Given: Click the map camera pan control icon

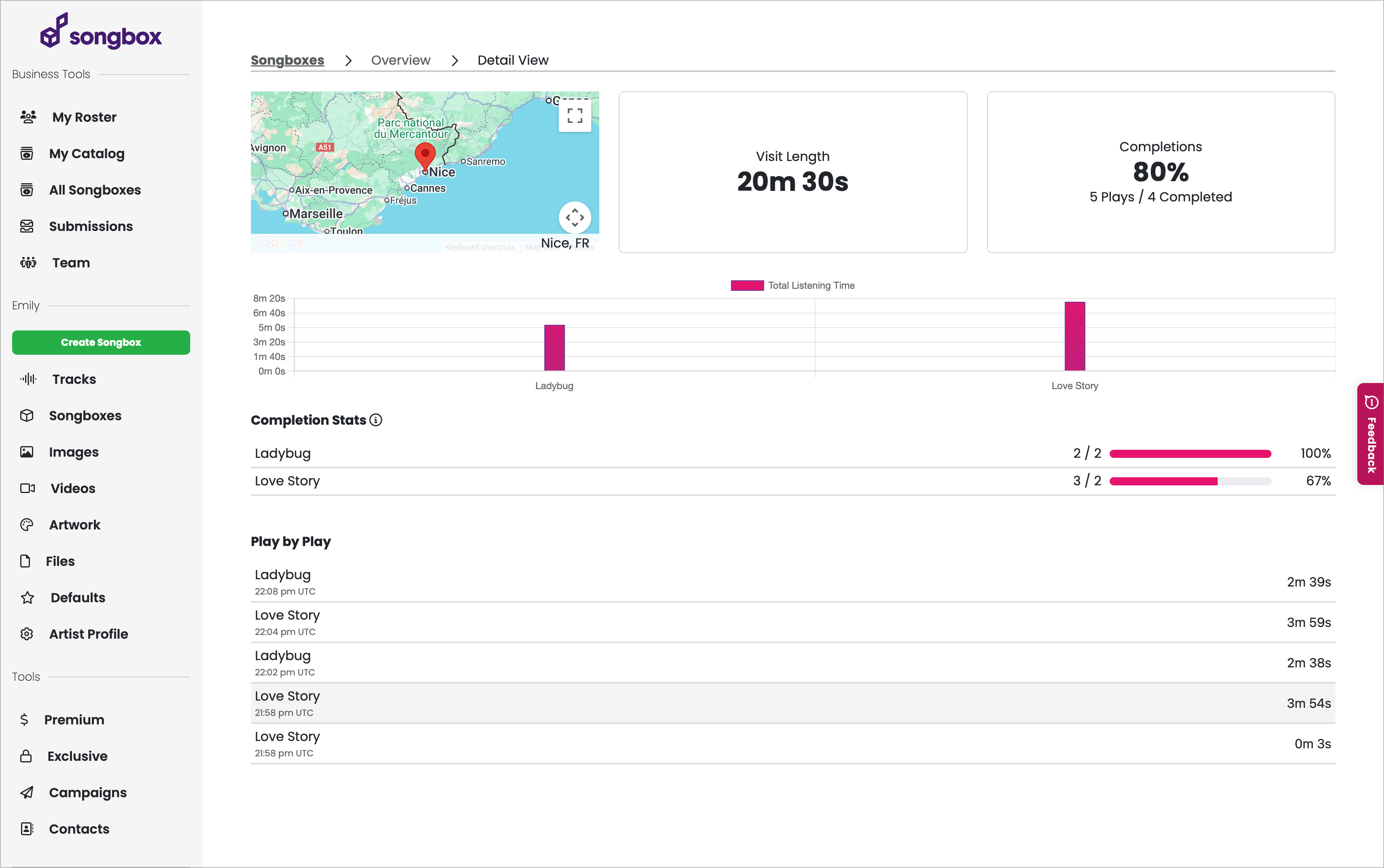Looking at the screenshot, I should pos(574,218).
